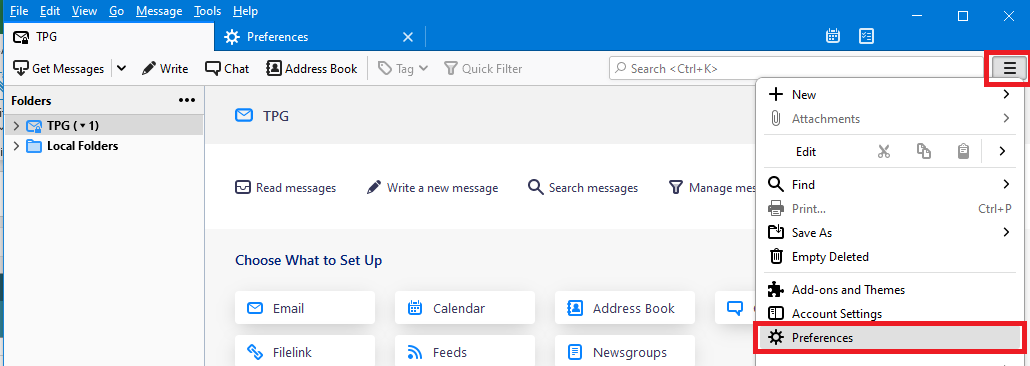Open the hamburger application menu button
This screenshot has width=1030, height=366.
pyautogui.click(x=1010, y=68)
